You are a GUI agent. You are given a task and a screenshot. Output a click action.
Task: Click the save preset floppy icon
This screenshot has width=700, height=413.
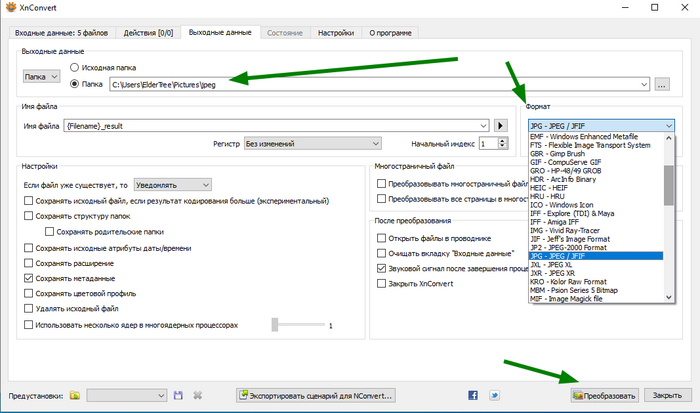pos(179,395)
